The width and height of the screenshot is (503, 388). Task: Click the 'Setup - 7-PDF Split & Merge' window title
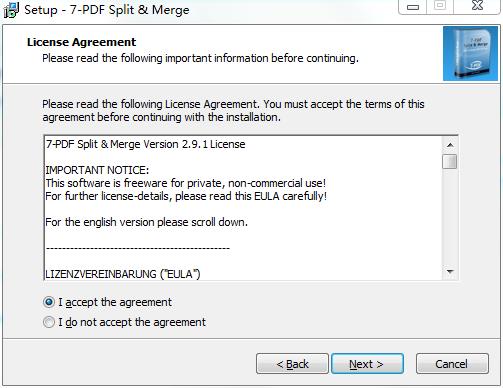pyautogui.click(x=107, y=10)
